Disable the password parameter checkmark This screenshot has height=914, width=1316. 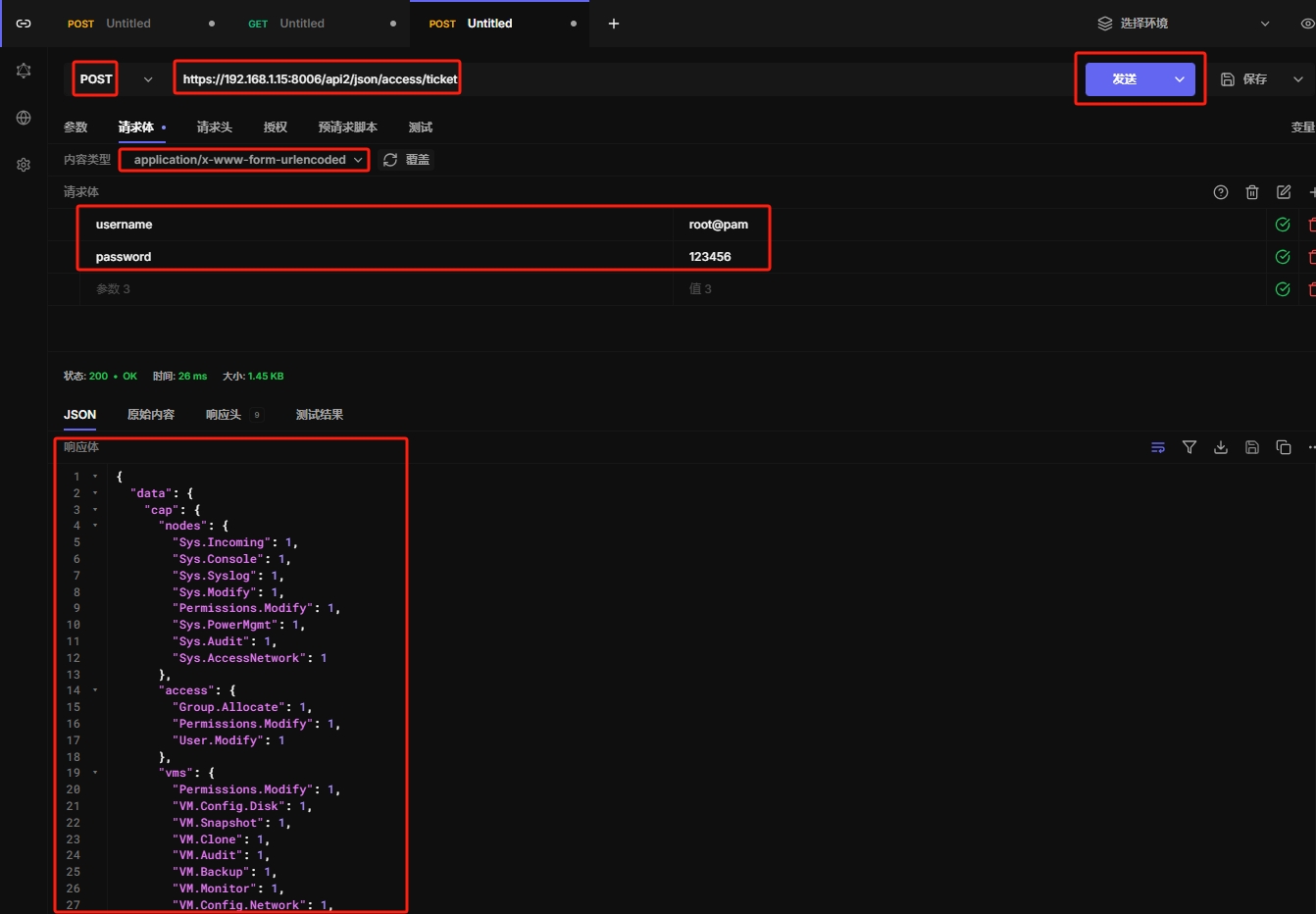pyautogui.click(x=1282, y=257)
